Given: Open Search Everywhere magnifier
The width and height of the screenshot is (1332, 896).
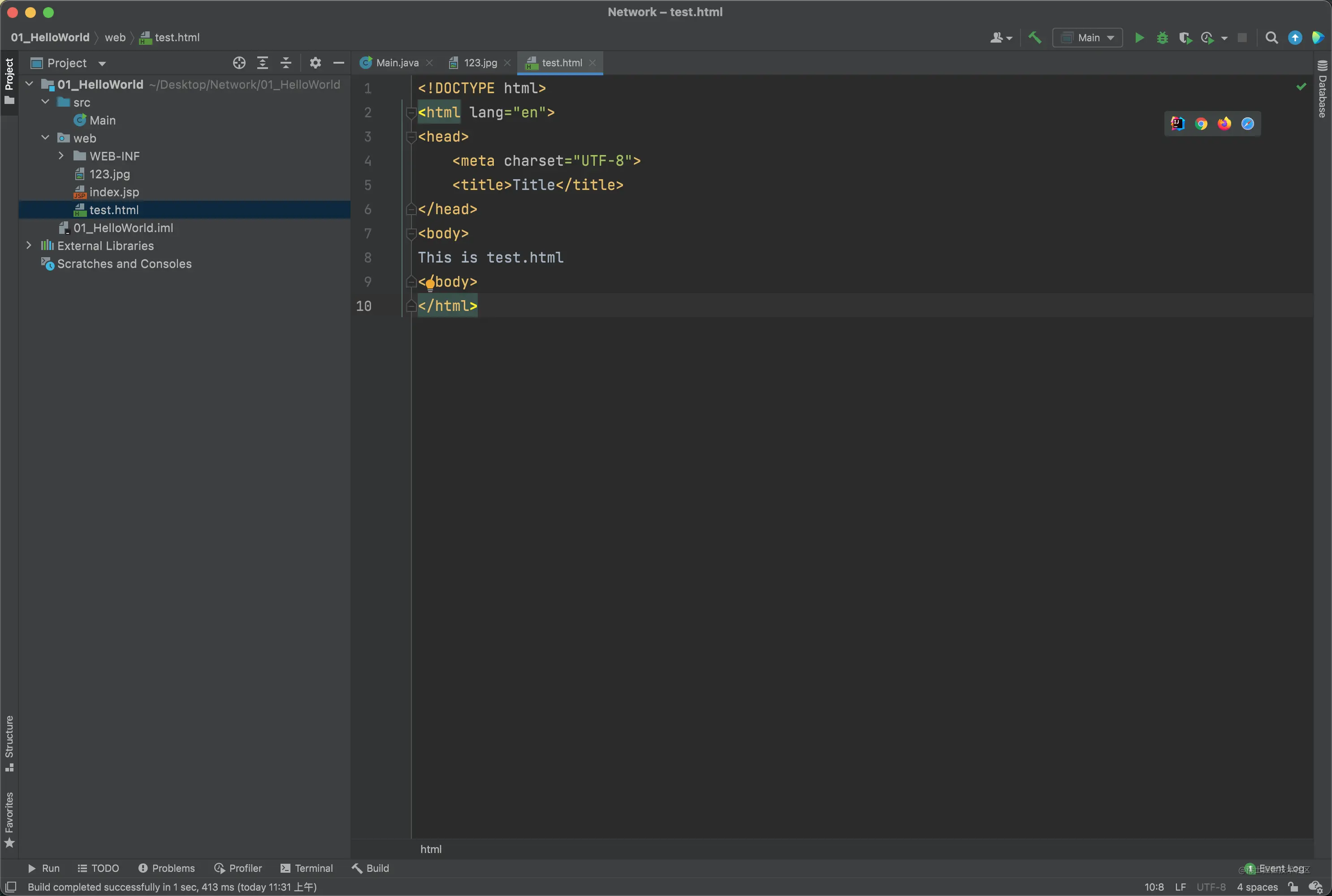Looking at the screenshot, I should 1271,38.
